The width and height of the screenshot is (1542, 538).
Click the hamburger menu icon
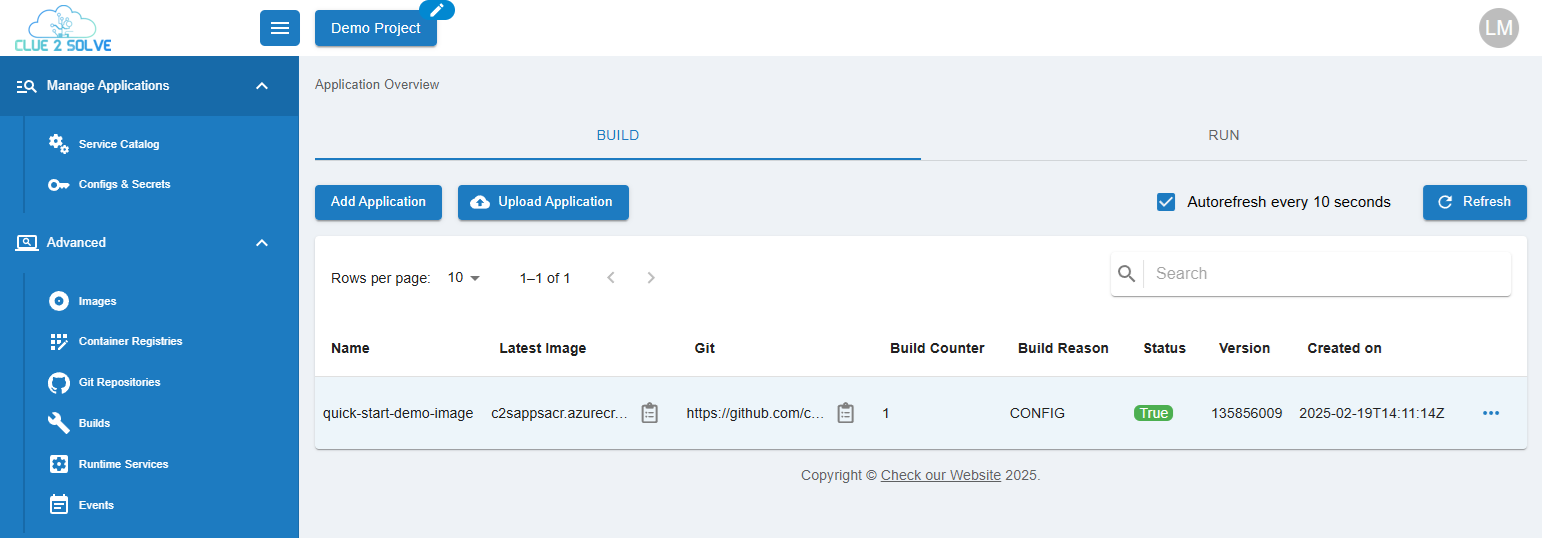(280, 28)
